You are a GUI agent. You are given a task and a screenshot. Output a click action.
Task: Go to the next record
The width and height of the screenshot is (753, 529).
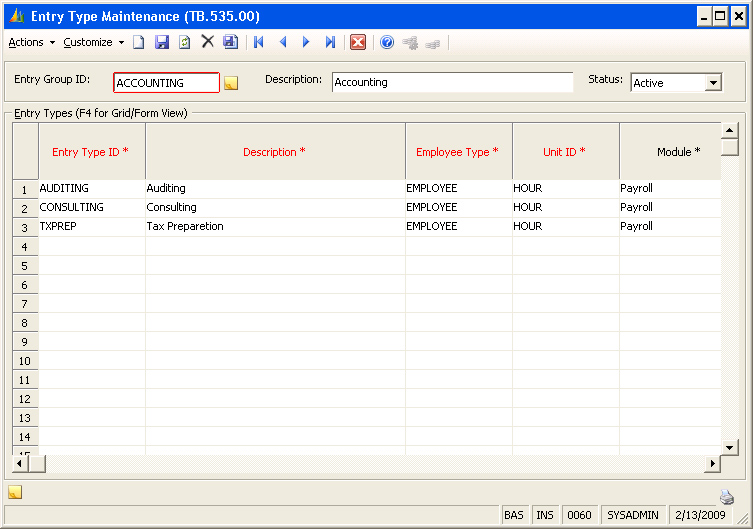point(306,42)
